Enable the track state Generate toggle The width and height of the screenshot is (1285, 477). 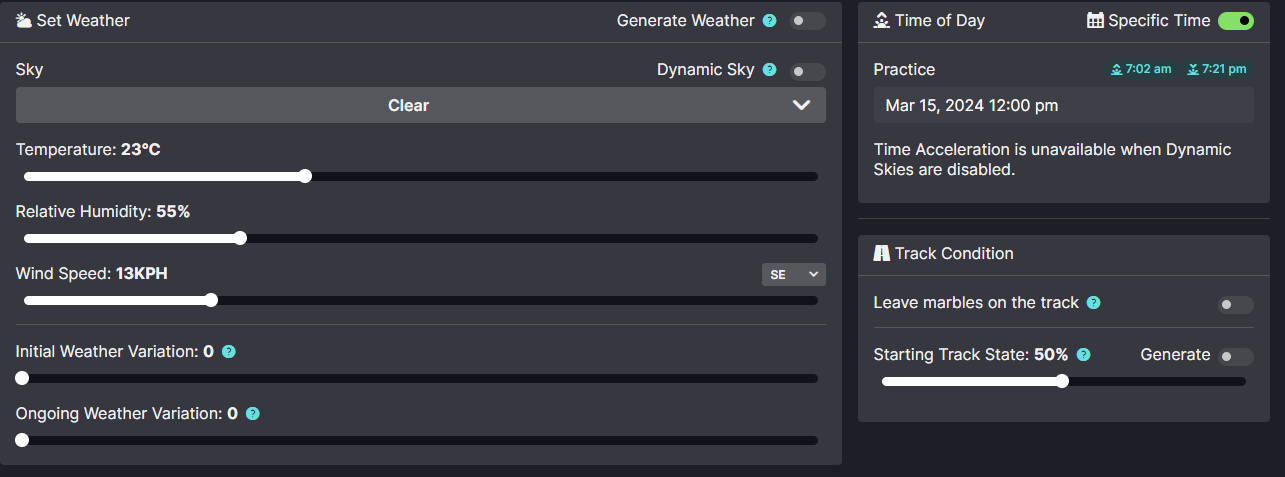(x=1235, y=357)
